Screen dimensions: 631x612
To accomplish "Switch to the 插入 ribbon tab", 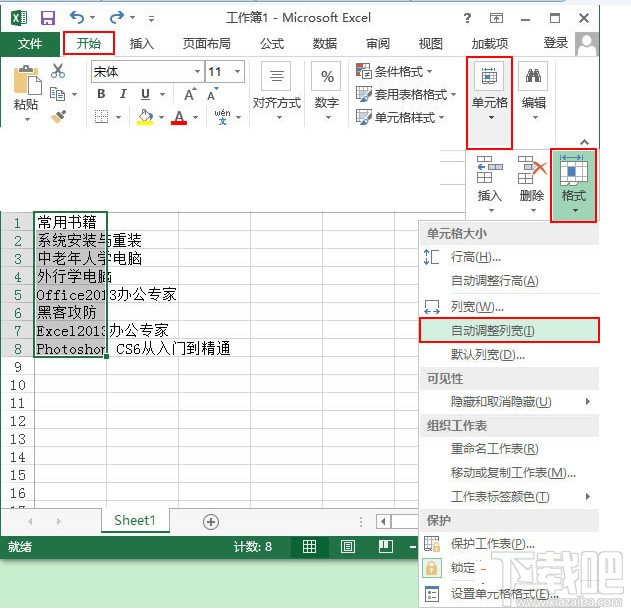I will (x=142, y=43).
